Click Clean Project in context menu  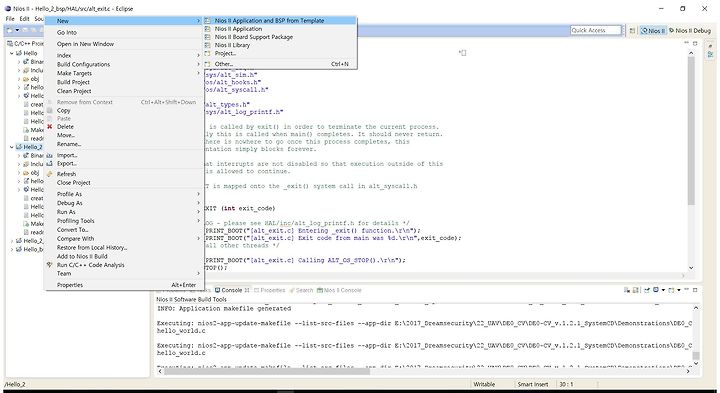click(124, 91)
